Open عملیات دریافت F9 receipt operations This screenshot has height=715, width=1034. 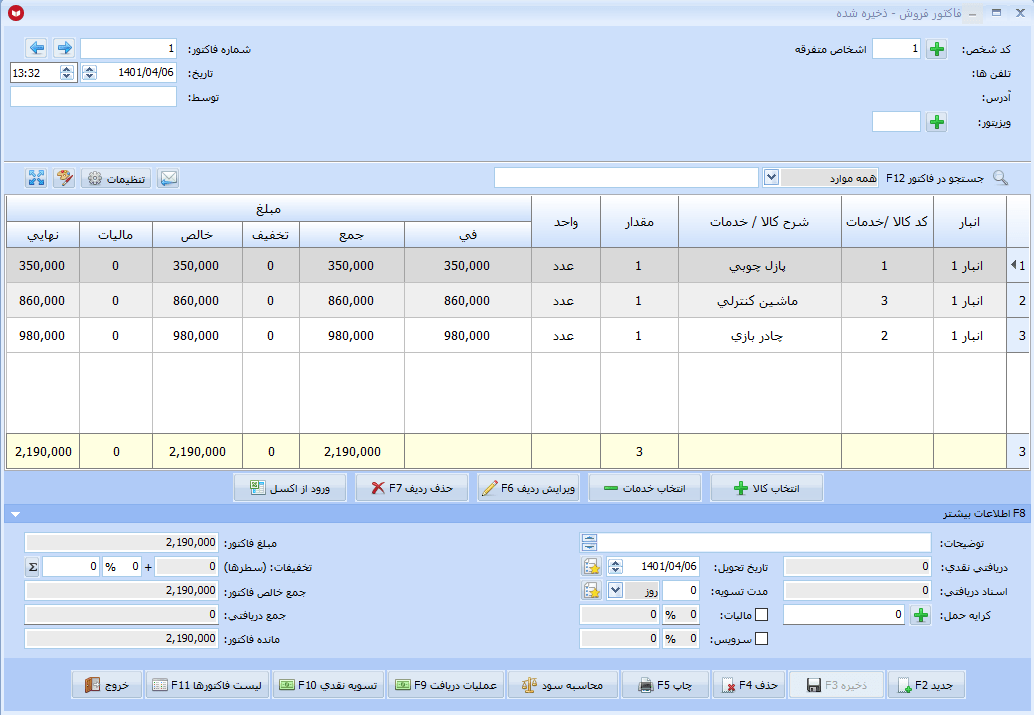click(446, 685)
